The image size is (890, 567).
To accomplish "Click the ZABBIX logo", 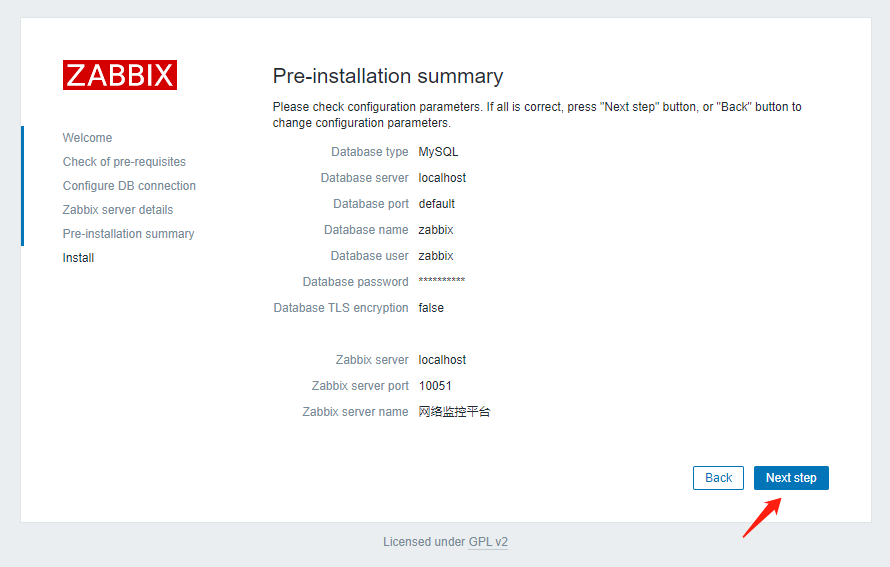I will tap(120, 75).
